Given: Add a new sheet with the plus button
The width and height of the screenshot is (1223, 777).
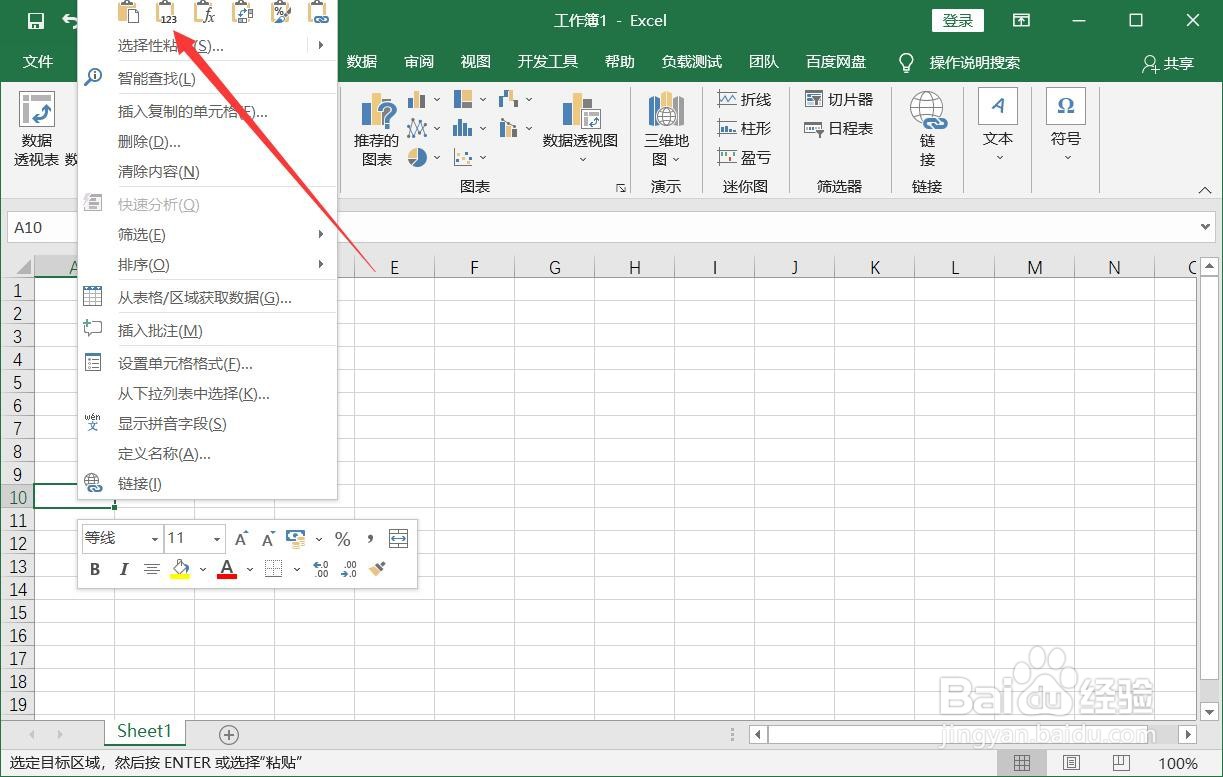Looking at the screenshot, I should (x=229, y=735).
